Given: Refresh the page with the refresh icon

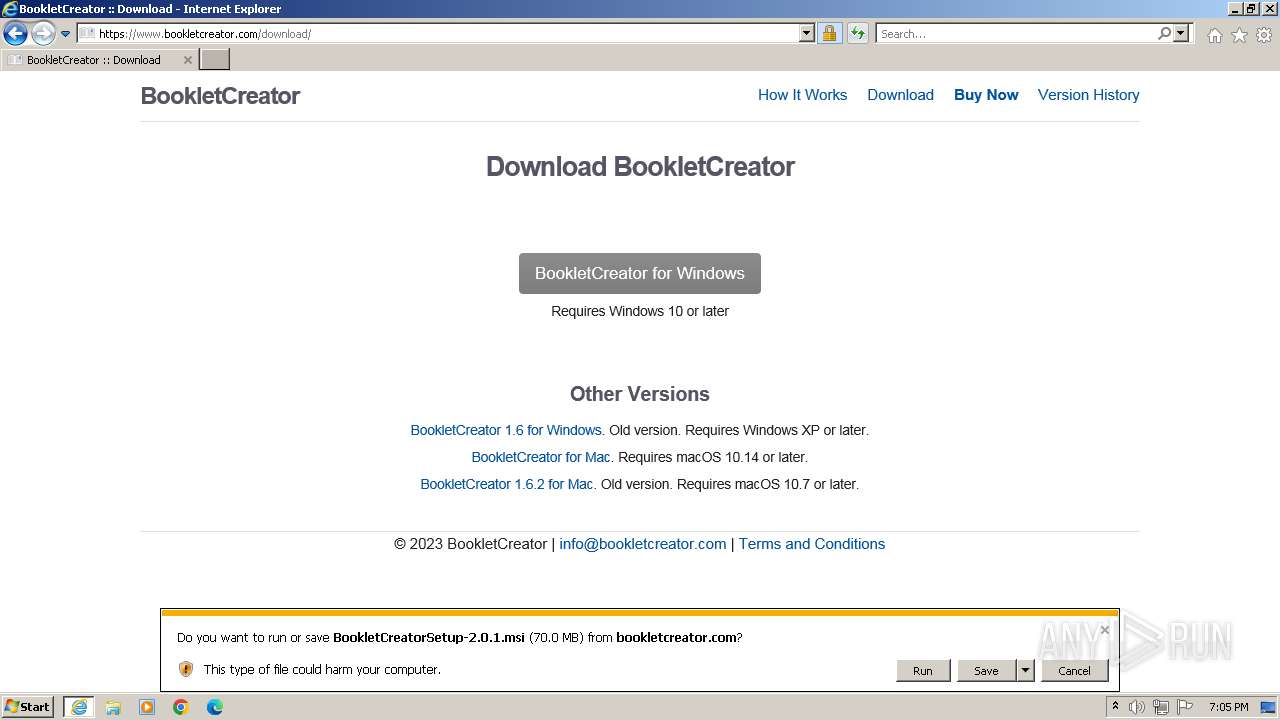Looking at the screenshot, I should (857, 34).
